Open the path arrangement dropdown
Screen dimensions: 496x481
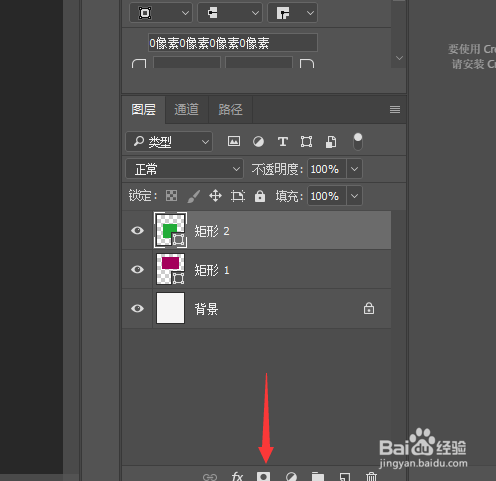point(292,13)
